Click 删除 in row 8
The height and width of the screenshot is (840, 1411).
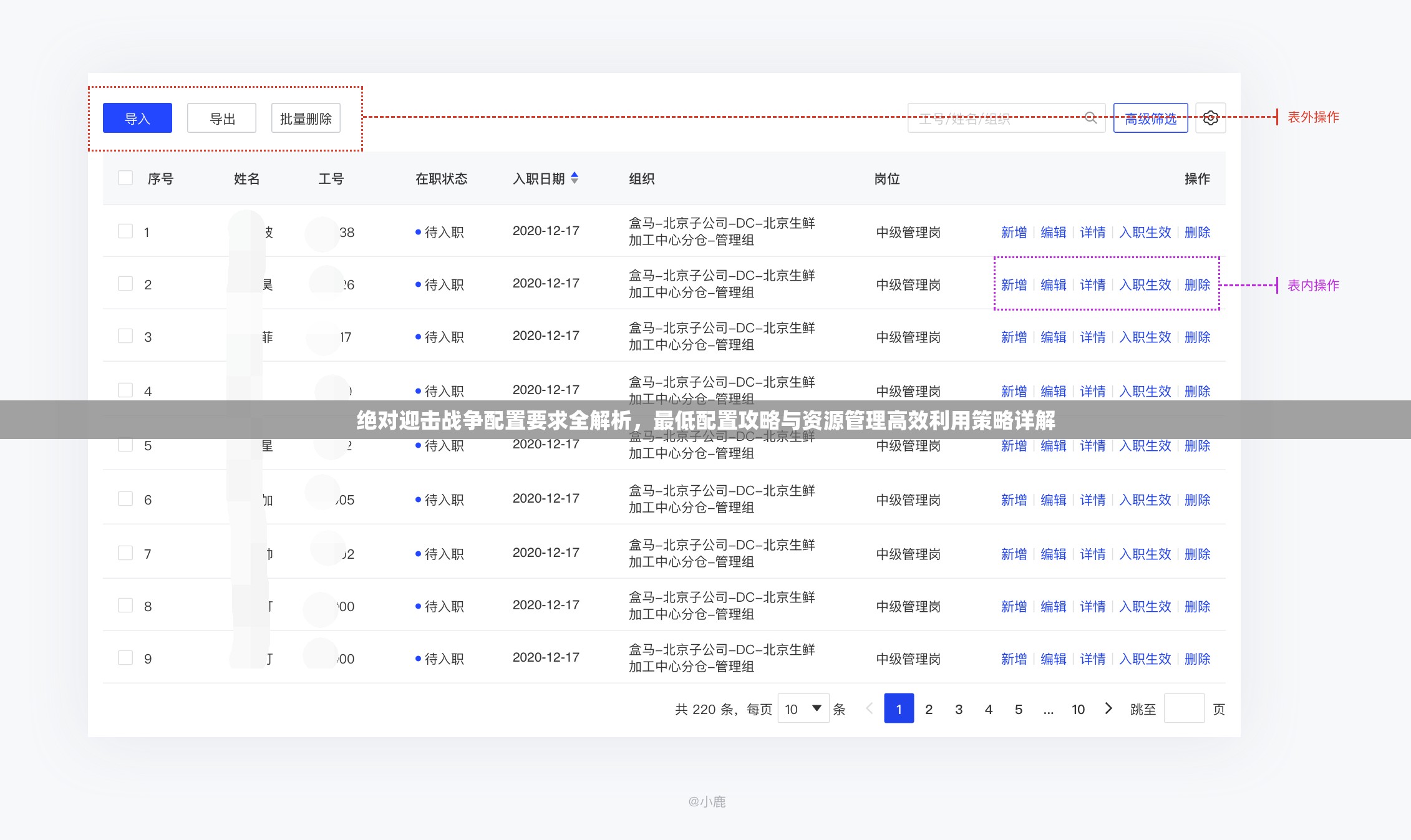[1197, 606]
